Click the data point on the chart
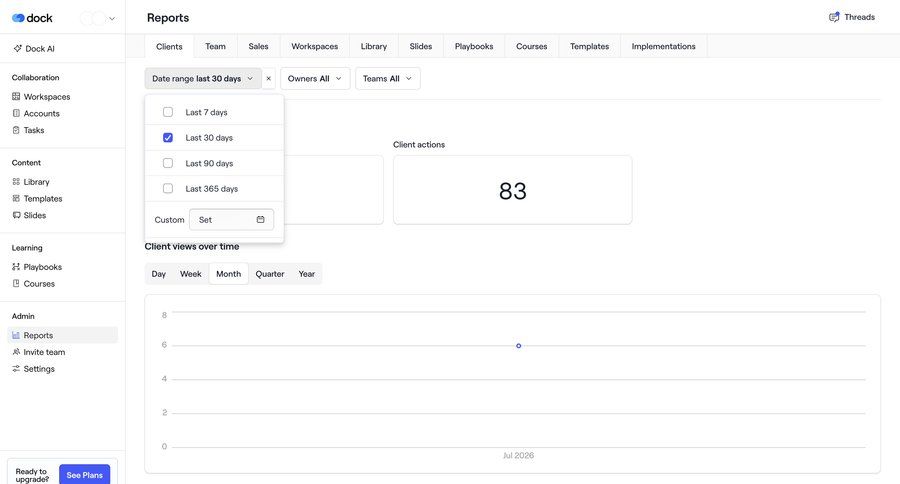Viewport: 900px width, 484px height. (518, 346)
